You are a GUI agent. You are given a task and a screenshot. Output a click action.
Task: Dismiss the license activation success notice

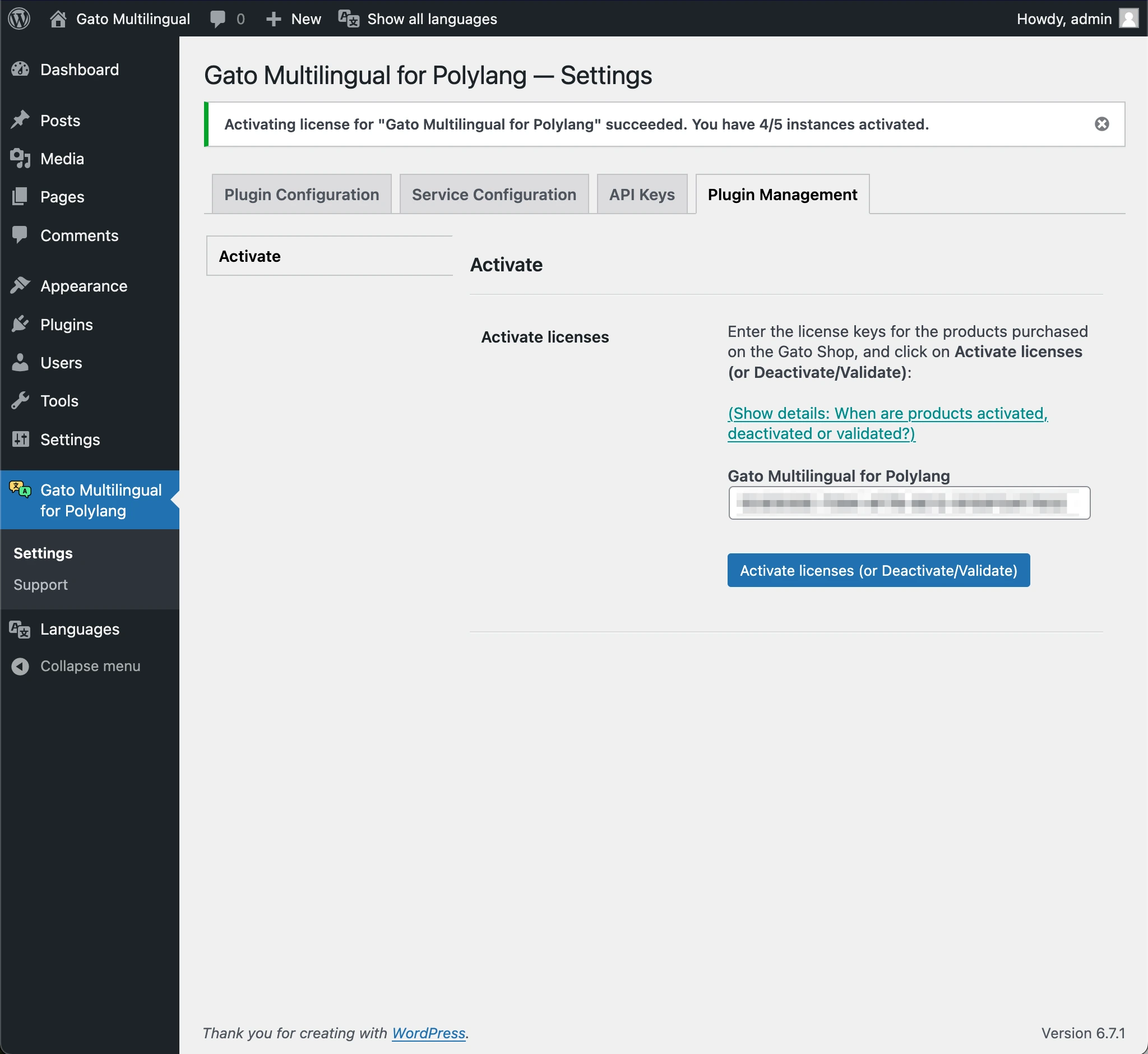tap(1101, 124)
